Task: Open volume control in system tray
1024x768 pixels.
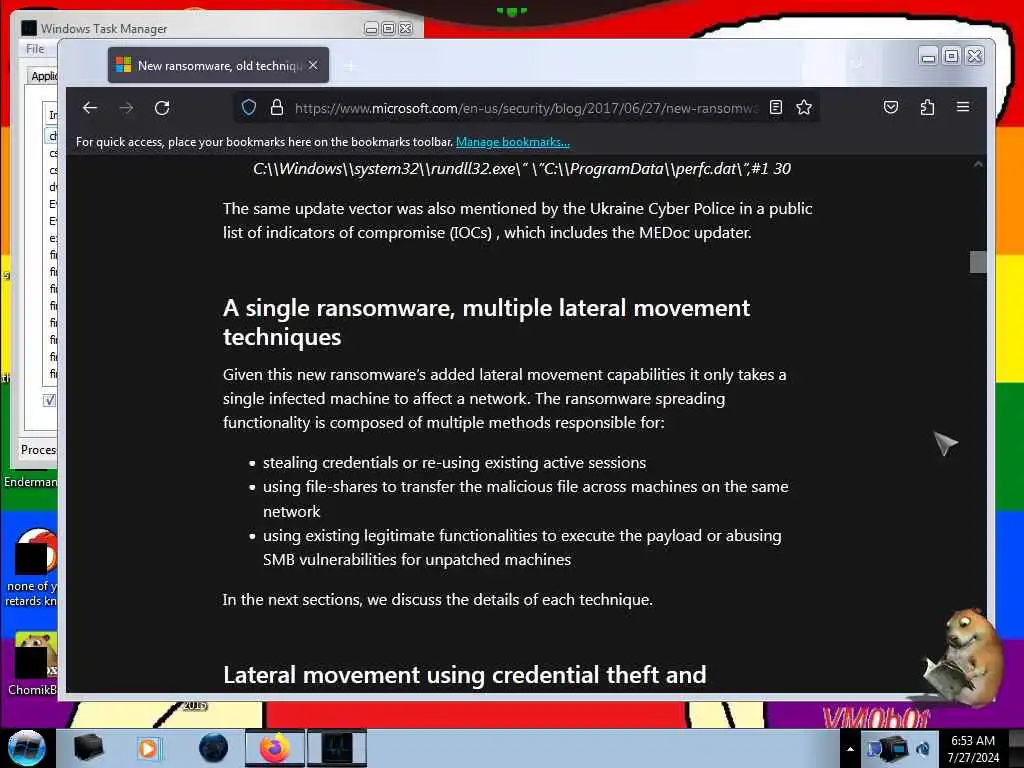Action: click(x=923, y=748)
